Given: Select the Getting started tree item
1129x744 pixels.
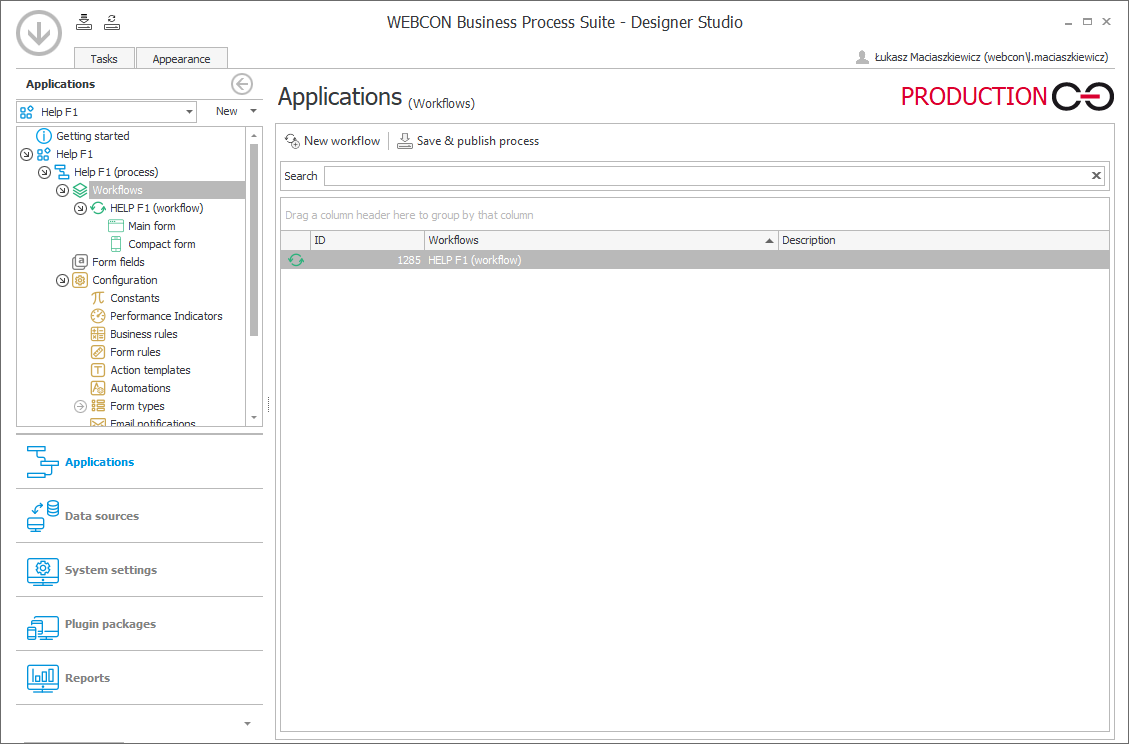Looking at the screenshot, I should [x=93, y=136].
